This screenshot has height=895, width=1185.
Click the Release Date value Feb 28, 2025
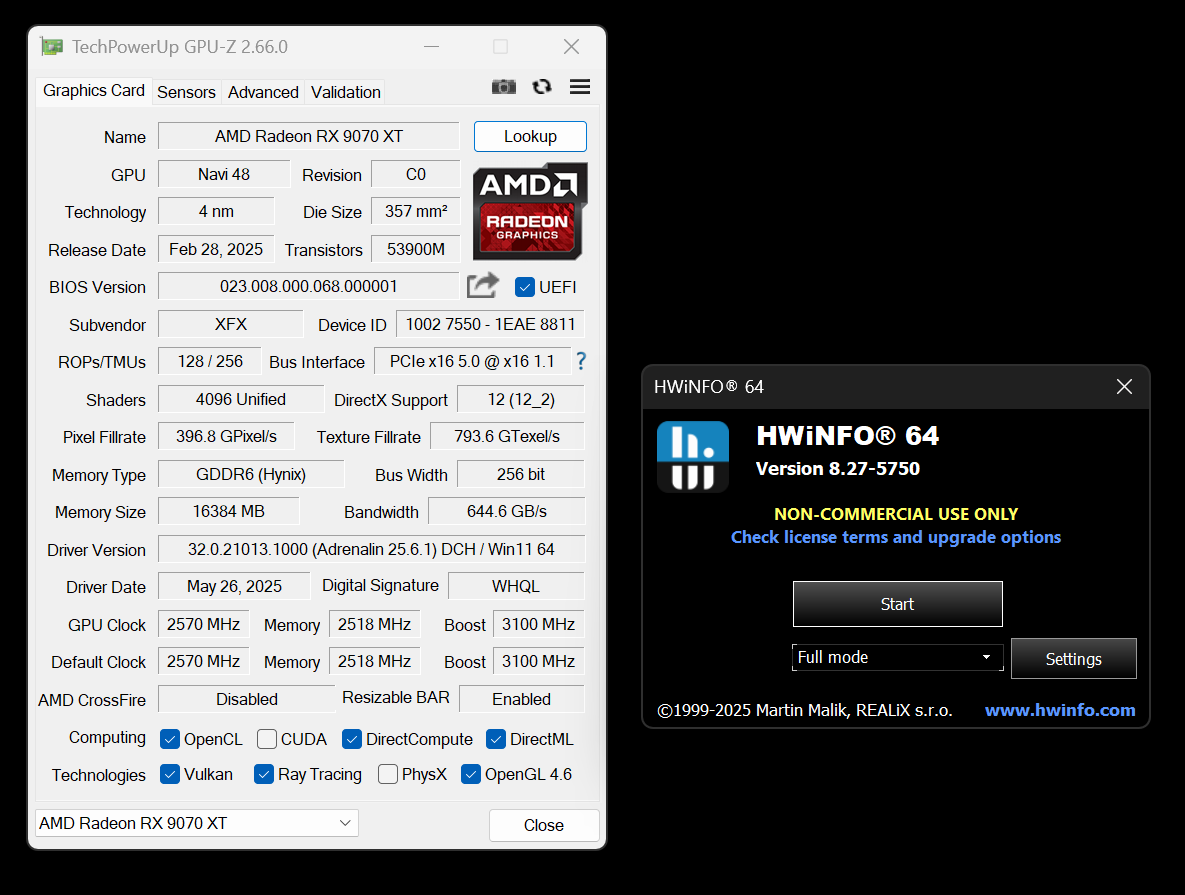(216, 249)
